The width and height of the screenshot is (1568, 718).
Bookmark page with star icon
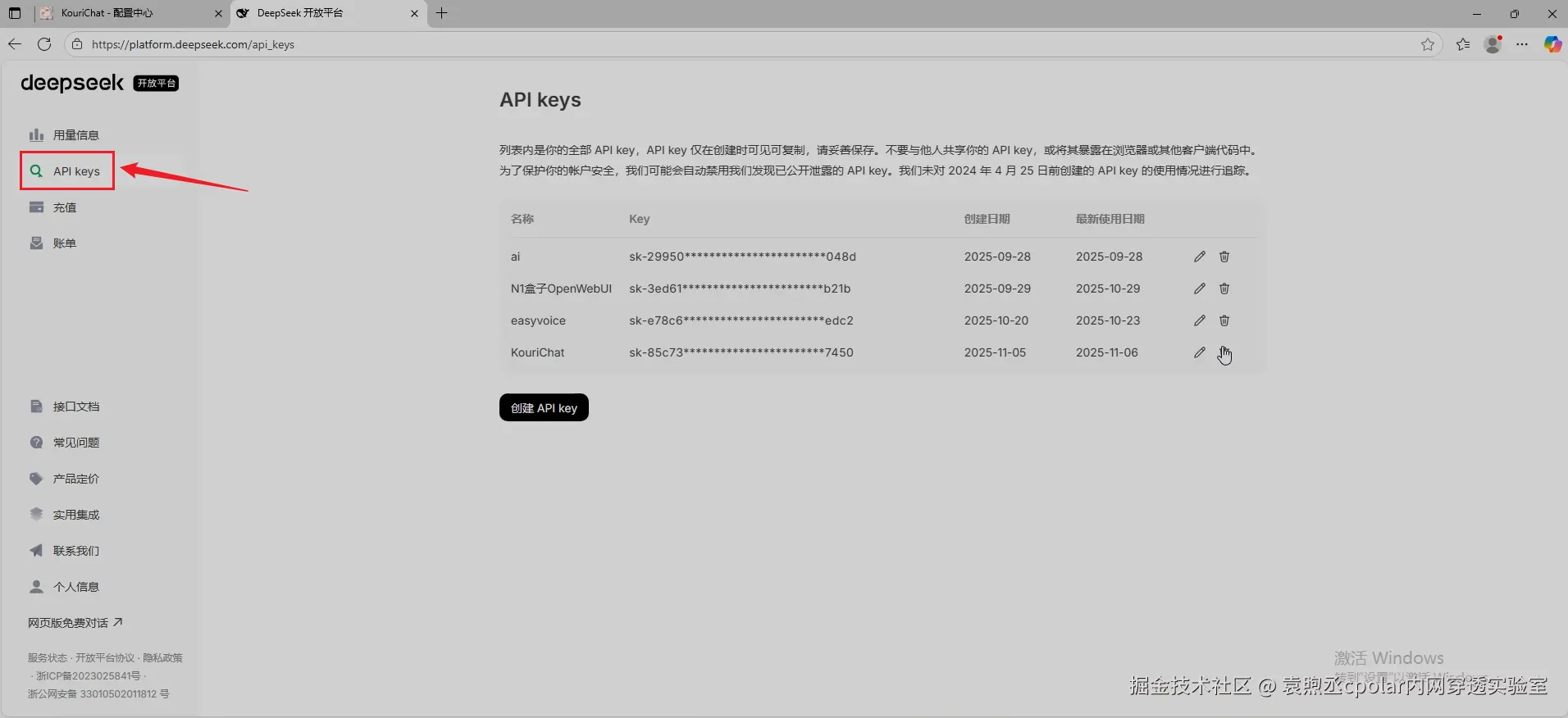(x=1428, y=44)
